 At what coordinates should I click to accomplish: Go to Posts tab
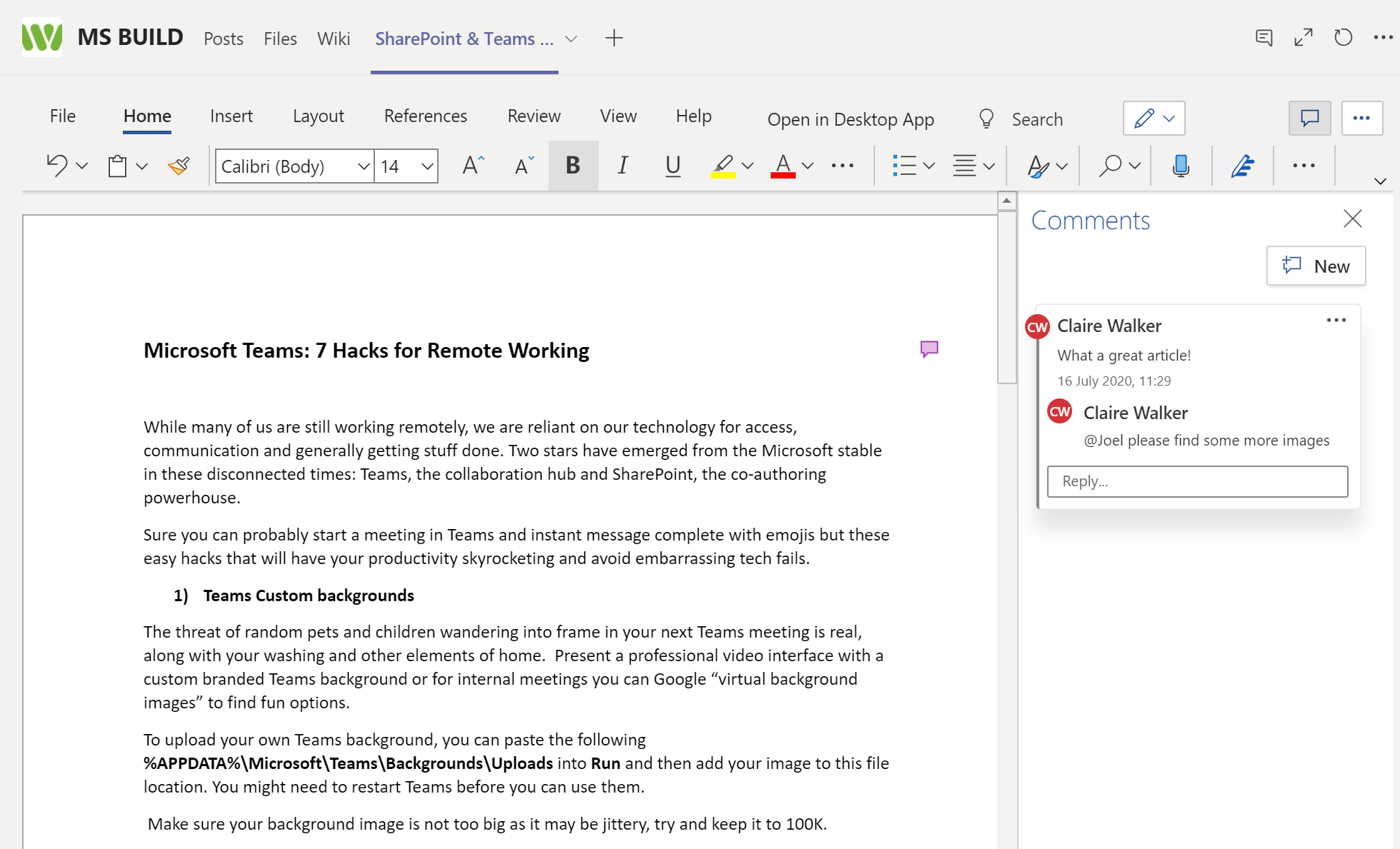tap(224, 39)
